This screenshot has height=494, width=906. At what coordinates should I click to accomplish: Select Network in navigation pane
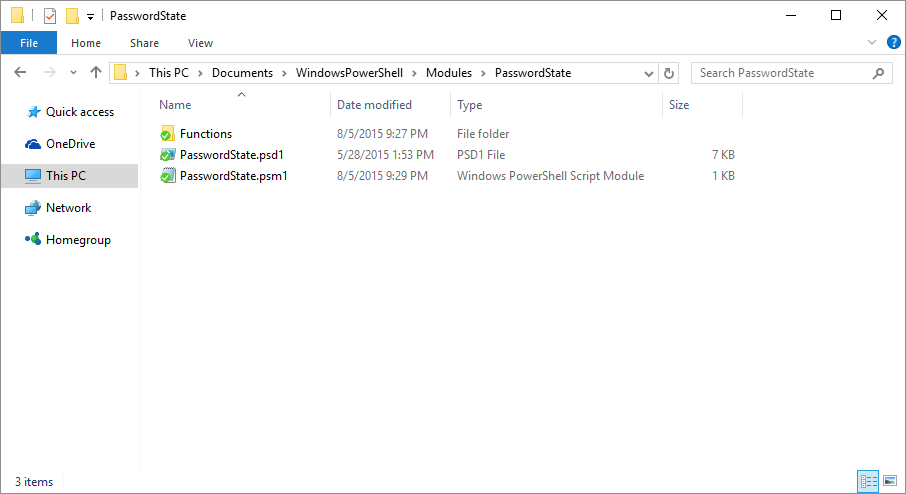coord(69,208)
